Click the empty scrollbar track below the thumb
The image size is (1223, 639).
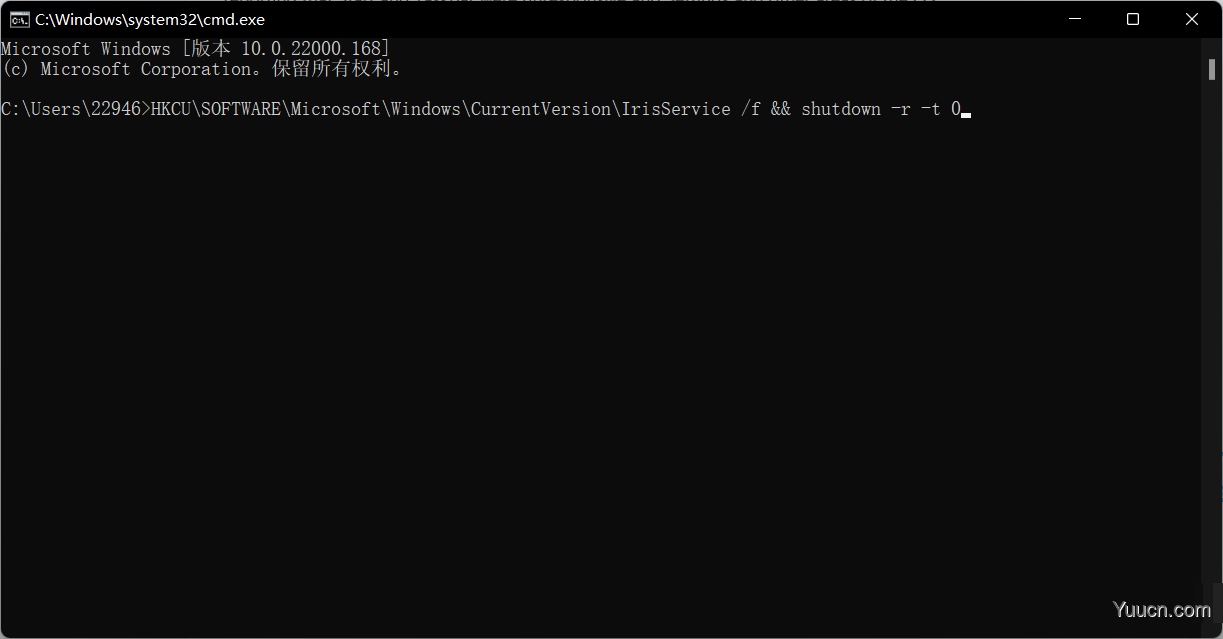click(1211, 330)
